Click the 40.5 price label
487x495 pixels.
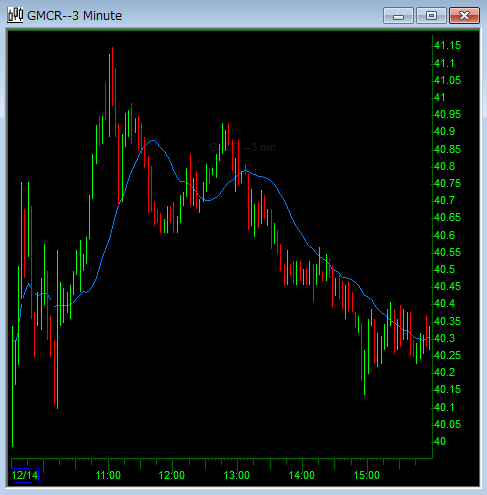(445, 269)
